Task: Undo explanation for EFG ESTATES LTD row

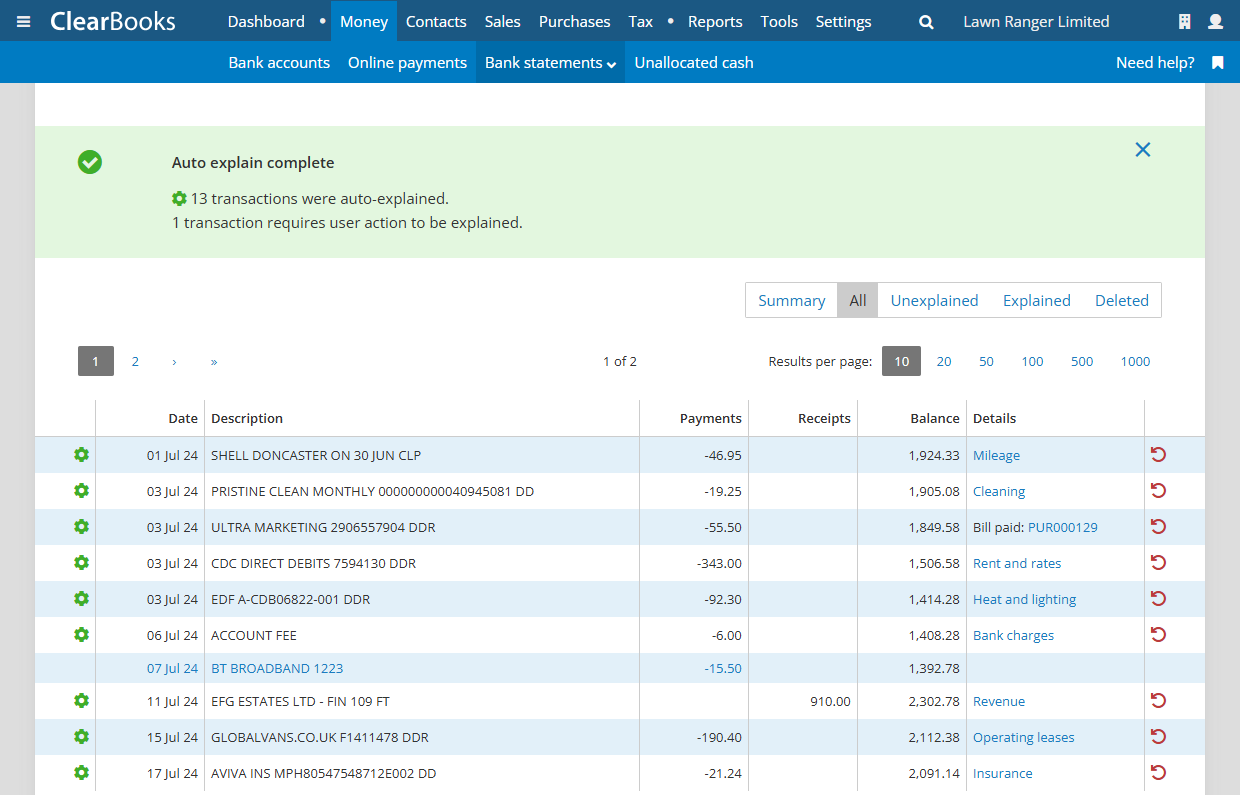Action: [1158, 701]
